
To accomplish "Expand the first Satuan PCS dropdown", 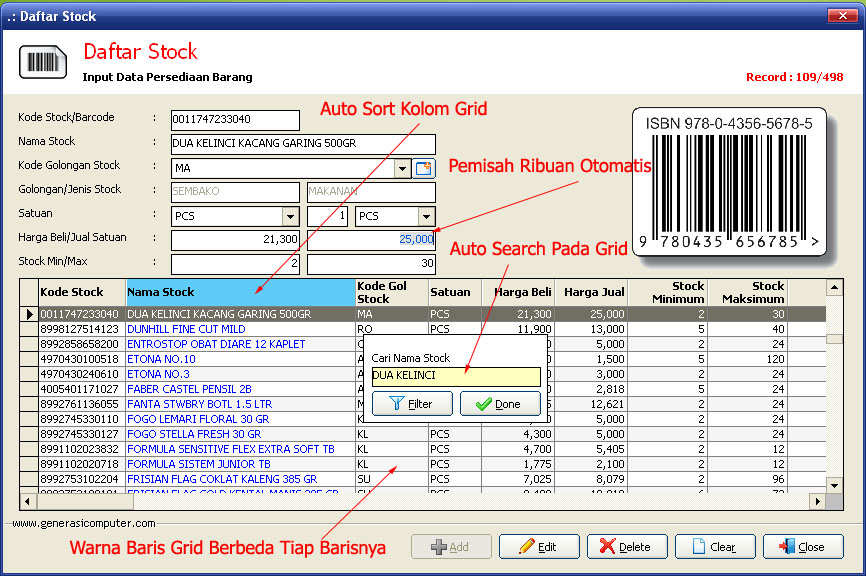I will coord(290,217).
